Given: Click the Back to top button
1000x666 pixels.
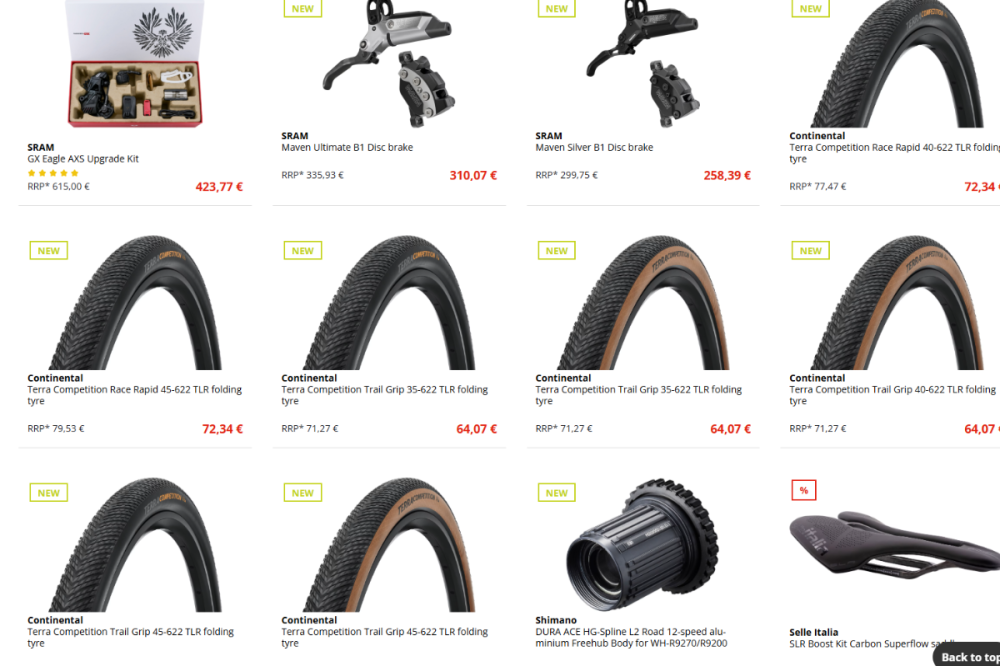Looking at the screenshot, I should tap(968, 656).
